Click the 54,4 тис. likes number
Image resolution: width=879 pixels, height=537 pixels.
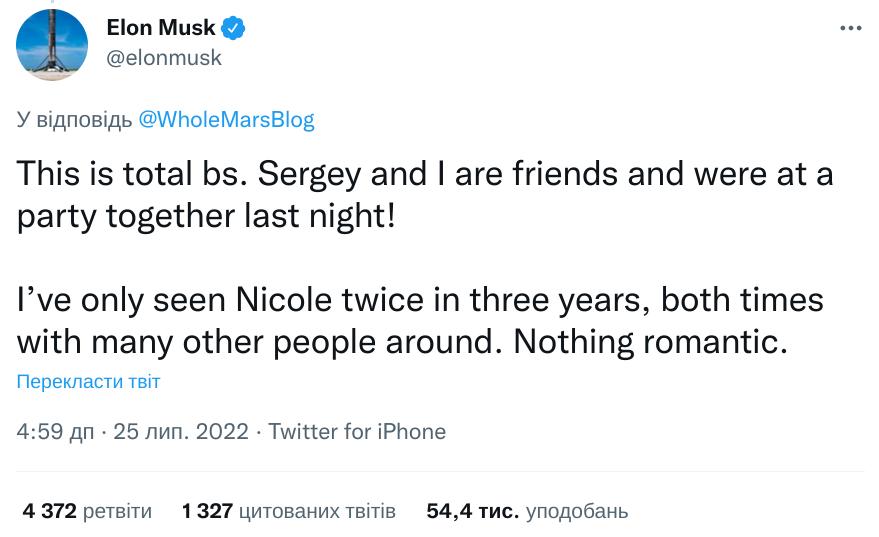point(472,511)
